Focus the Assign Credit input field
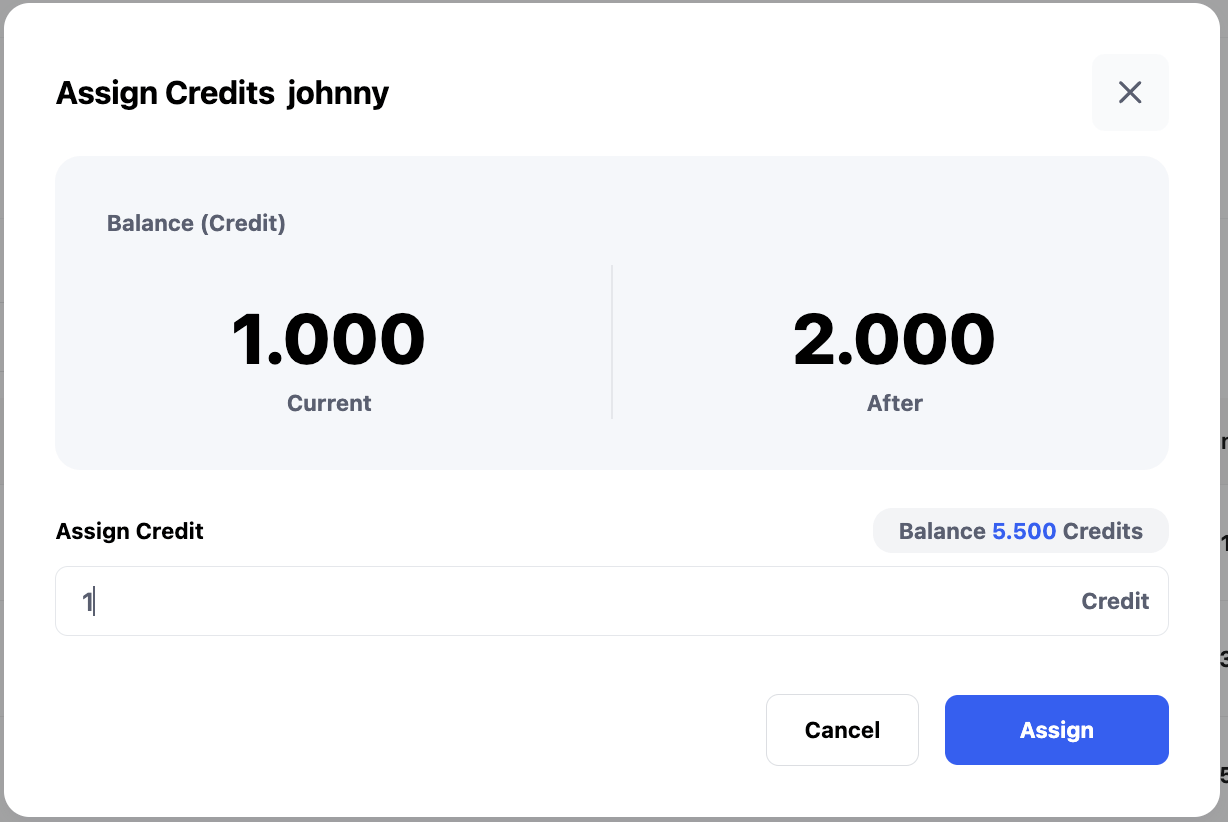Viewport: 1228px width, 822px height. [x=580, y=601]
